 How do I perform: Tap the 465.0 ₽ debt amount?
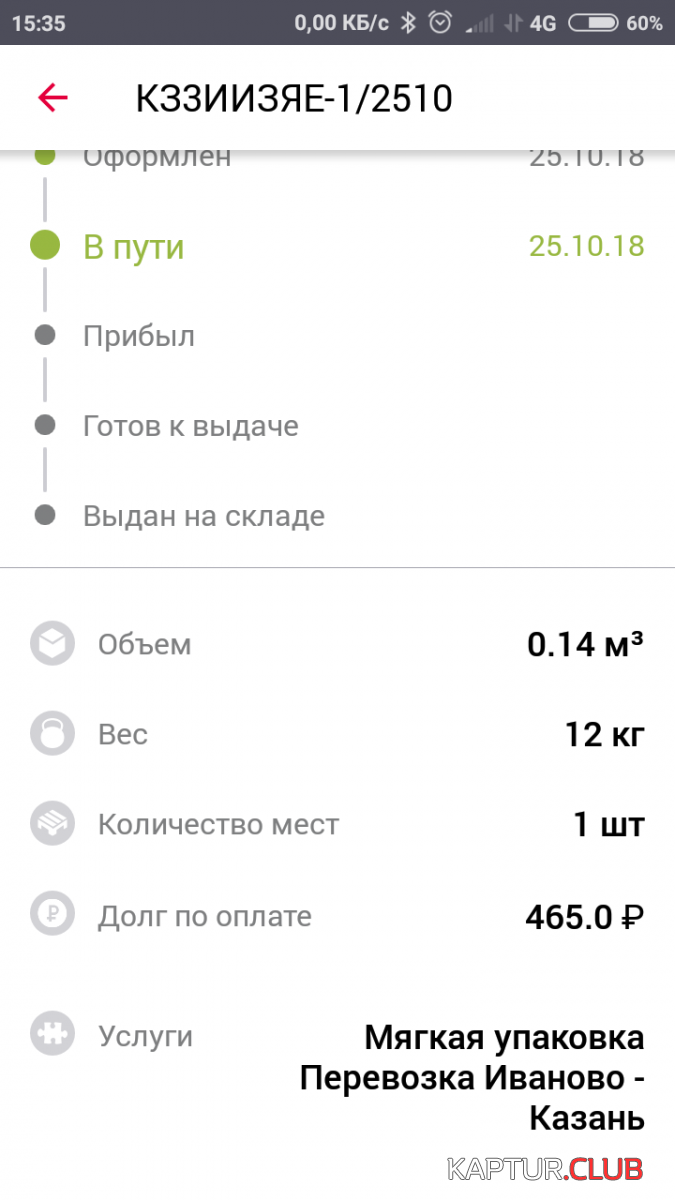584,916
